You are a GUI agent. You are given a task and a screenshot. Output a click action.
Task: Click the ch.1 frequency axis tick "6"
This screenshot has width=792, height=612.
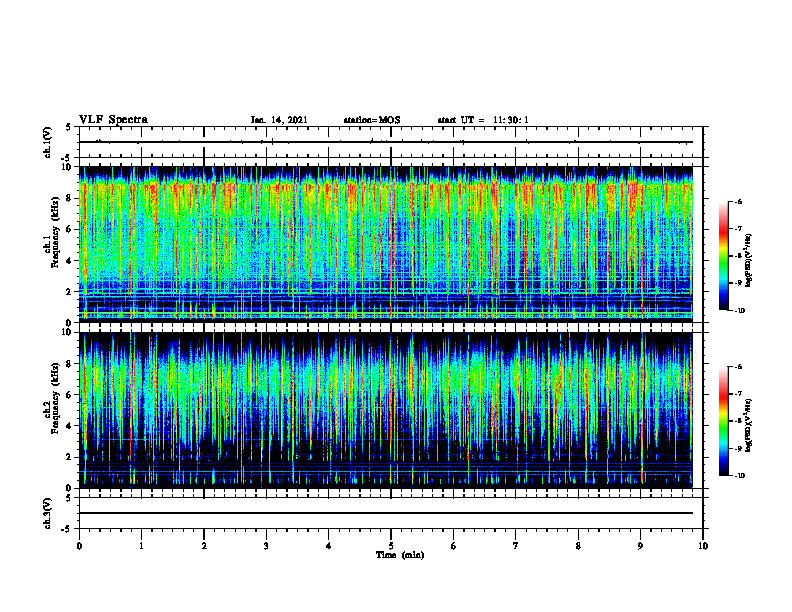click(71, 229)
